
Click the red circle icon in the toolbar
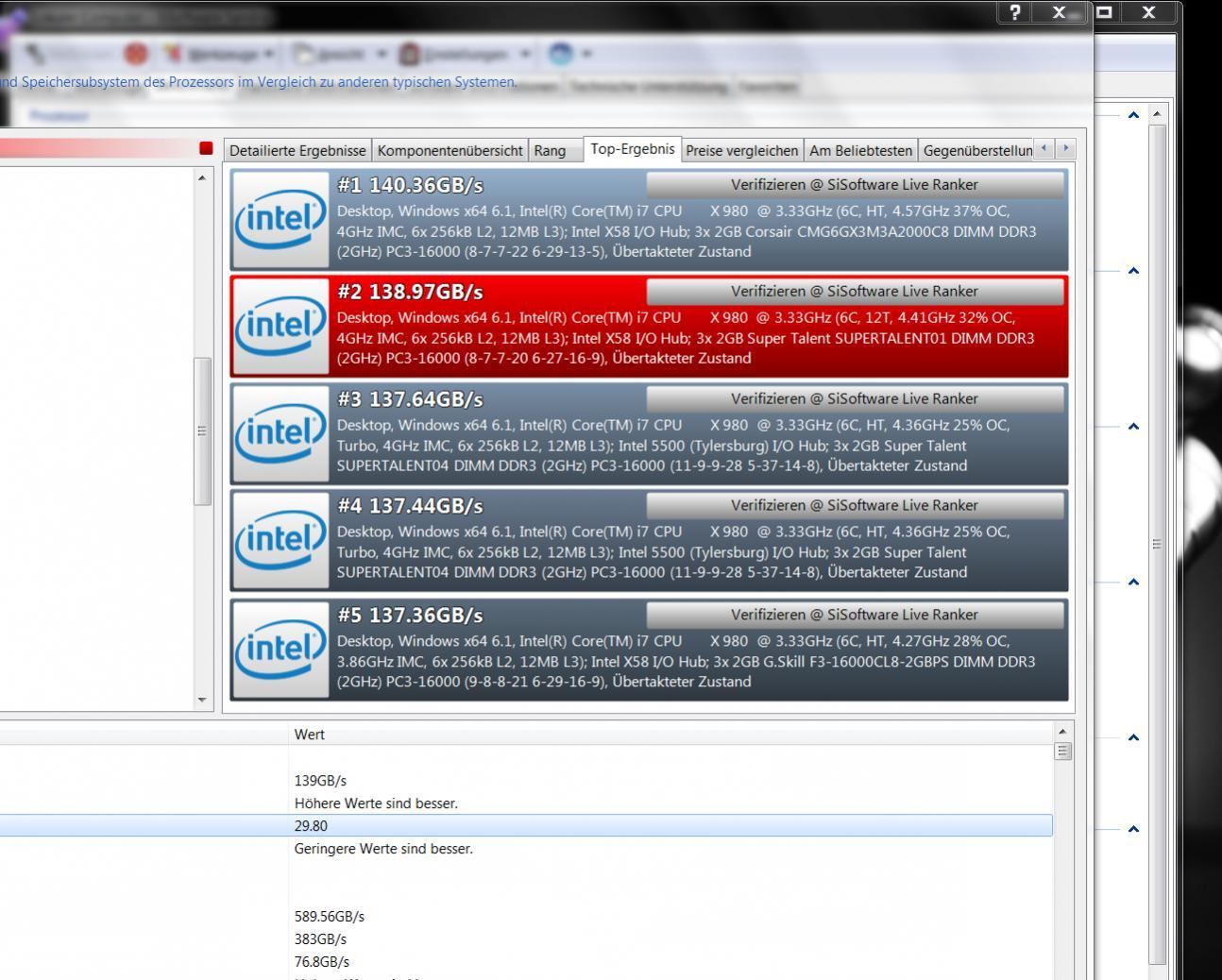click(x=136, y=54)
